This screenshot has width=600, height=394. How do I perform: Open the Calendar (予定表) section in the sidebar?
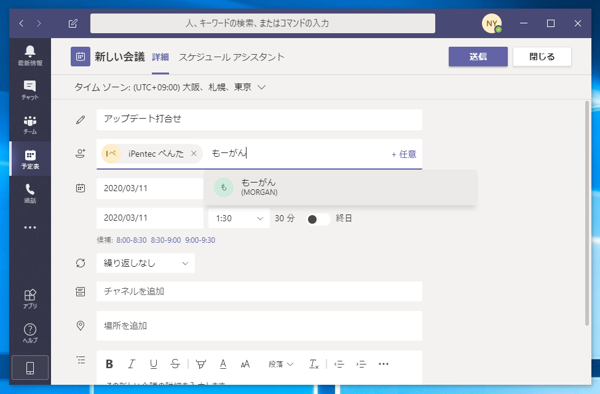[30, 159]
